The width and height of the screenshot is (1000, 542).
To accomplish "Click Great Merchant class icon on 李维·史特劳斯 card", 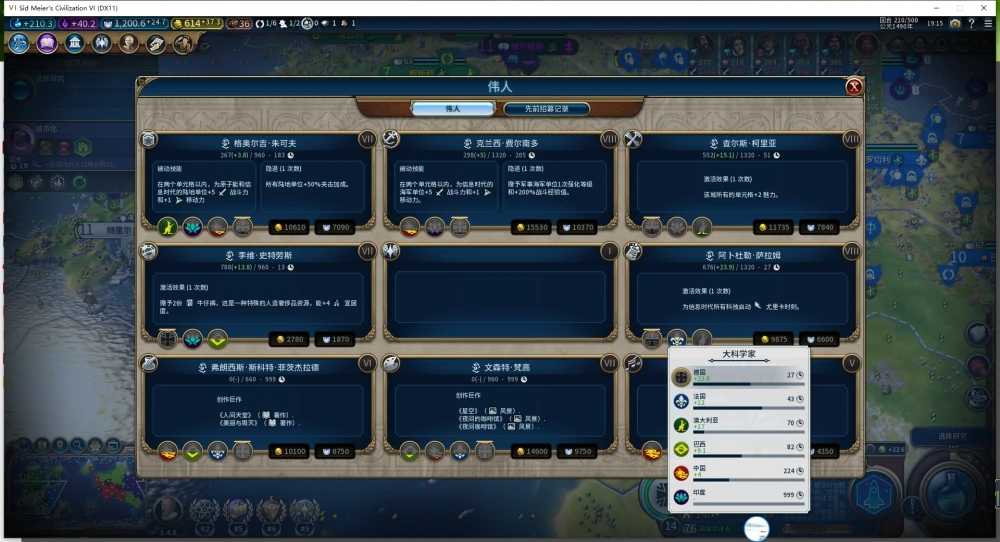I will (x=149, y=251).
